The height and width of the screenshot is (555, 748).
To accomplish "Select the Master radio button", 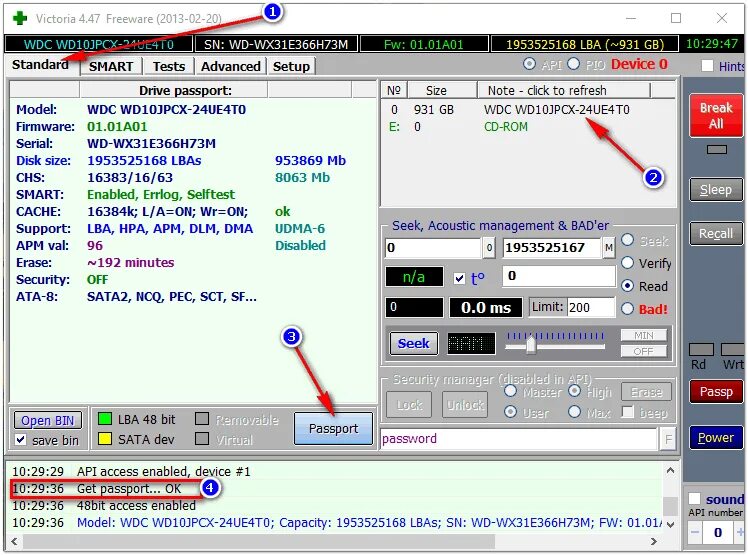I will coord(510,391).
